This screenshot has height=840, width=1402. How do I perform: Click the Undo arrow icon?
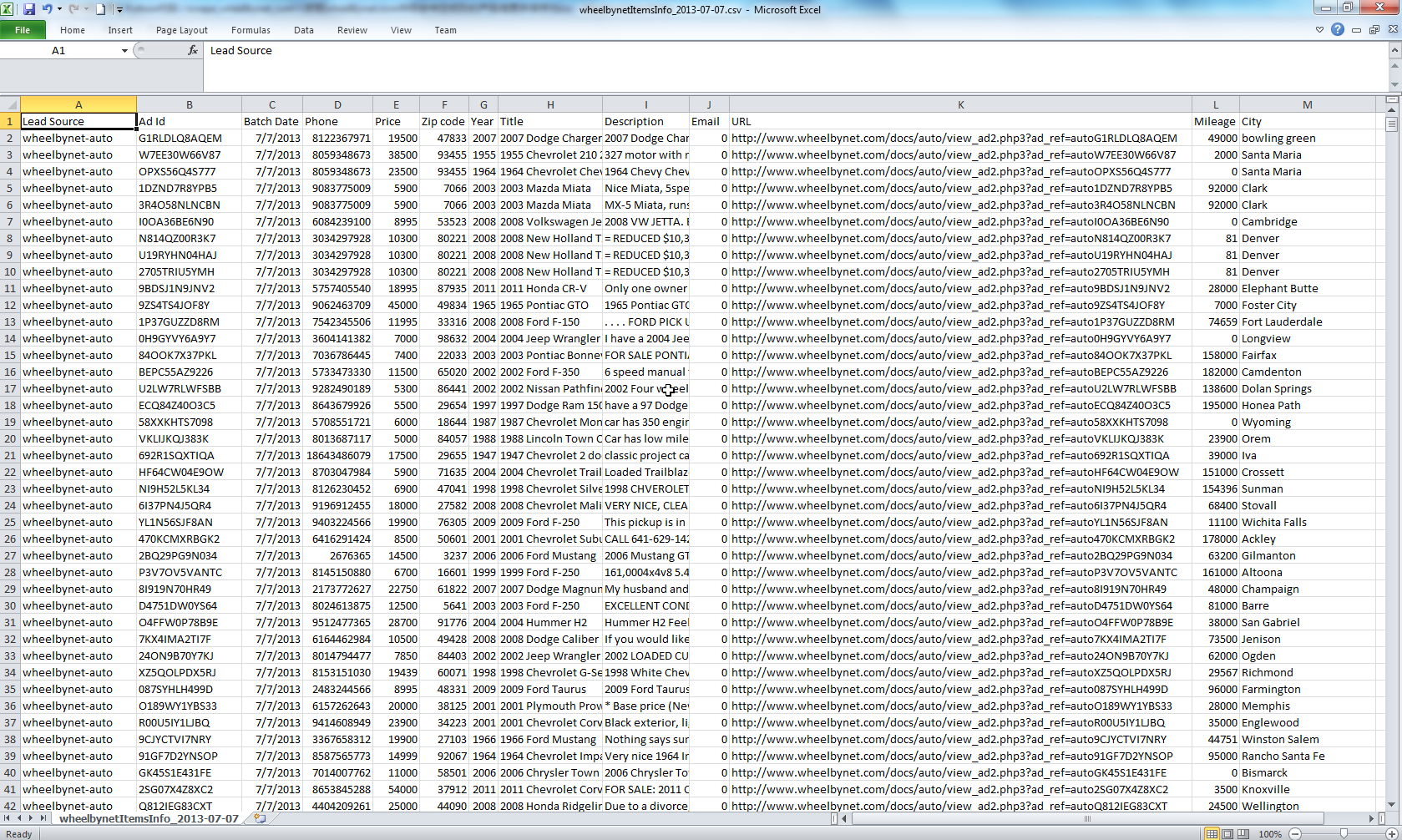point(48,9)
